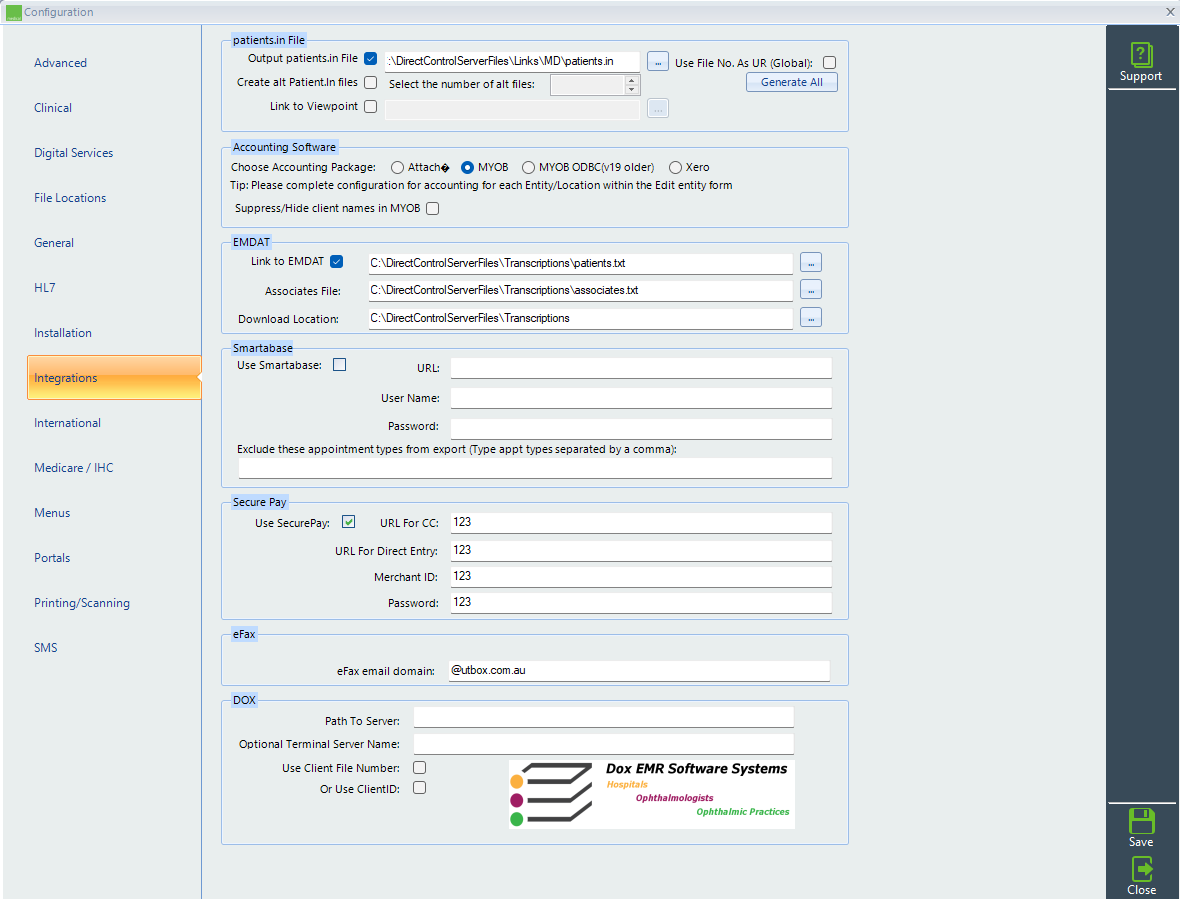Click the Smartabase URL field
The image size is (1180, 899).
(x=641, y=368)
